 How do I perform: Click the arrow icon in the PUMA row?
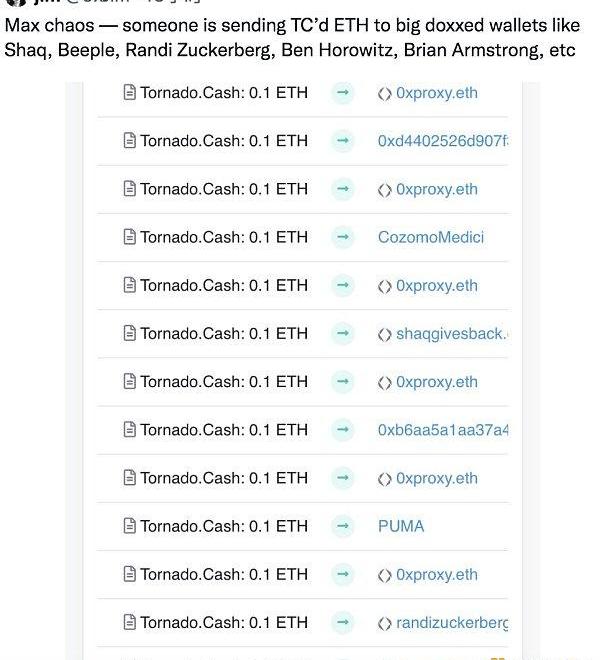coord(342,526)
